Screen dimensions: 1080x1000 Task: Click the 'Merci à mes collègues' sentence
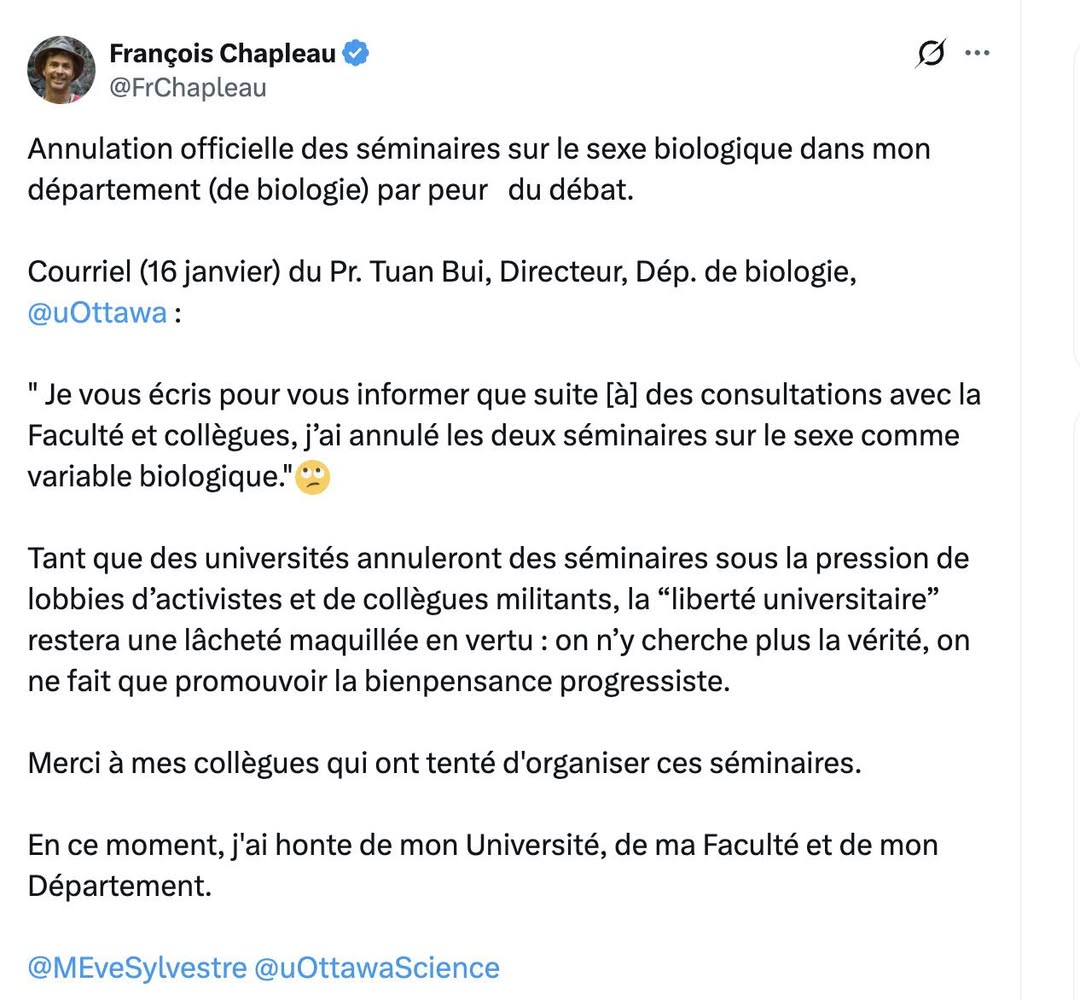tap(444, 763)
